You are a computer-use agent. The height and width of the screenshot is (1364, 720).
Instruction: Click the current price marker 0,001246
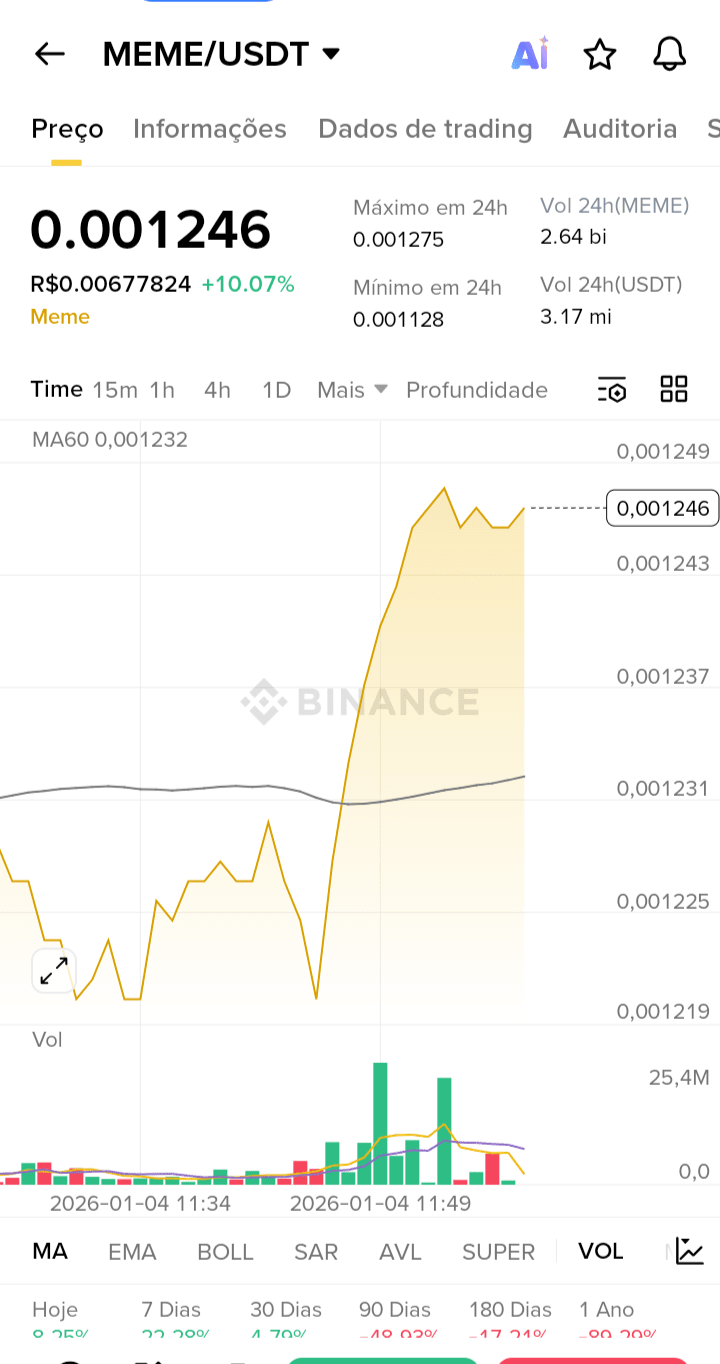point(662,508)
